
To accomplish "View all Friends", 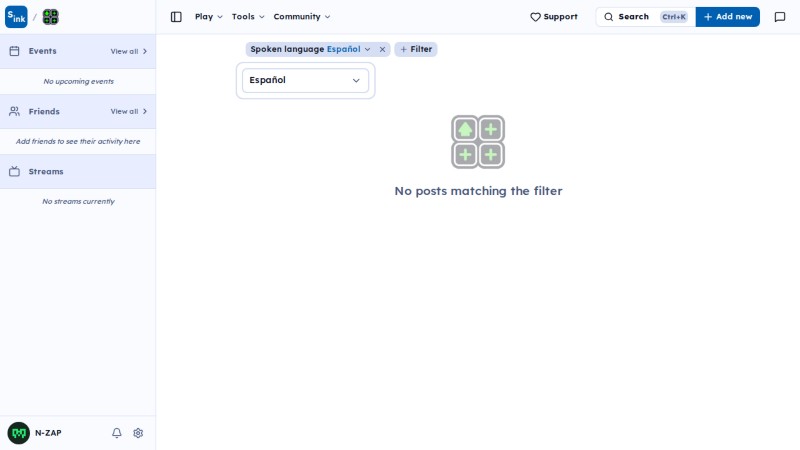I will 129,111.
